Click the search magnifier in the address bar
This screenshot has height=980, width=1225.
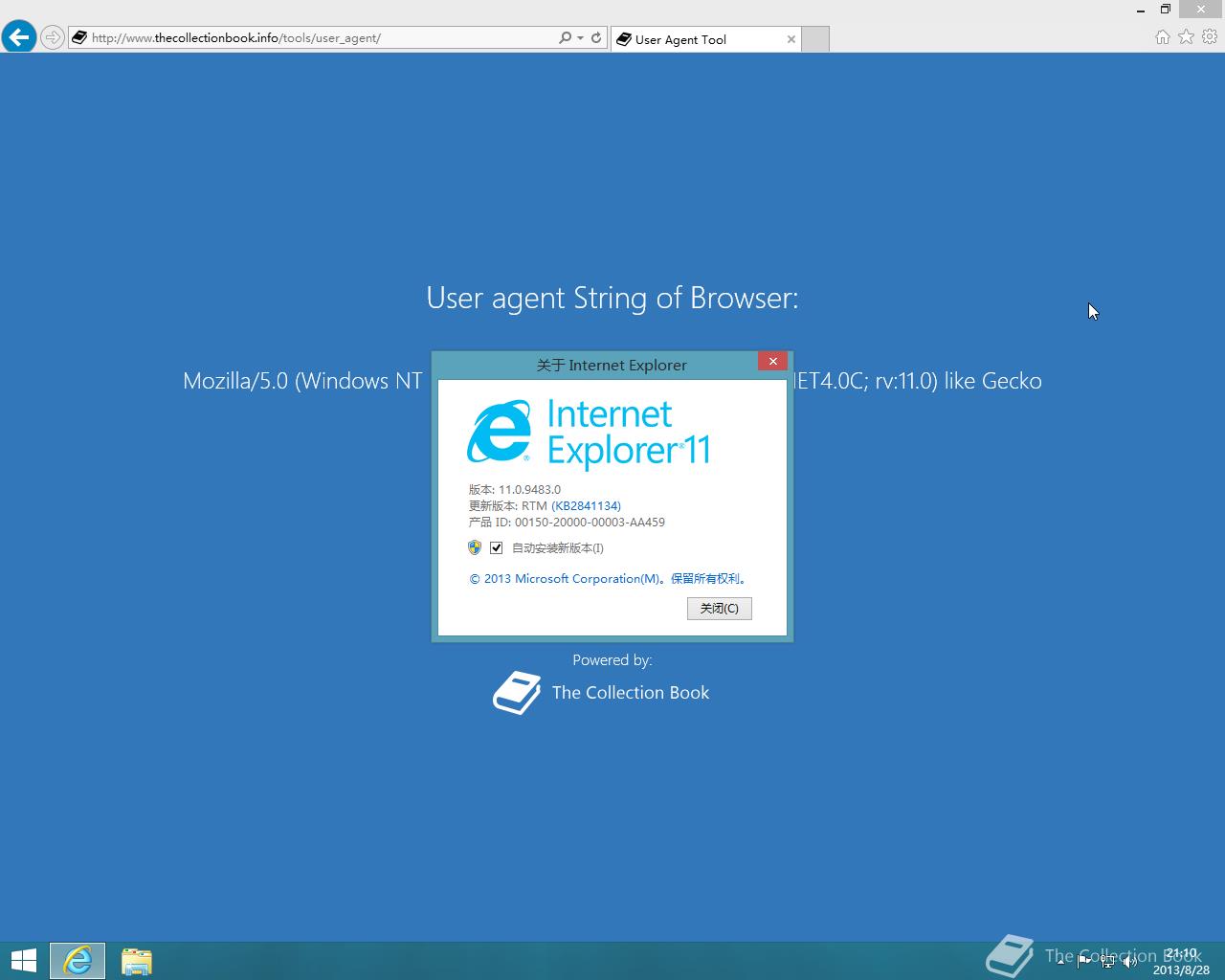click(565, 38)
